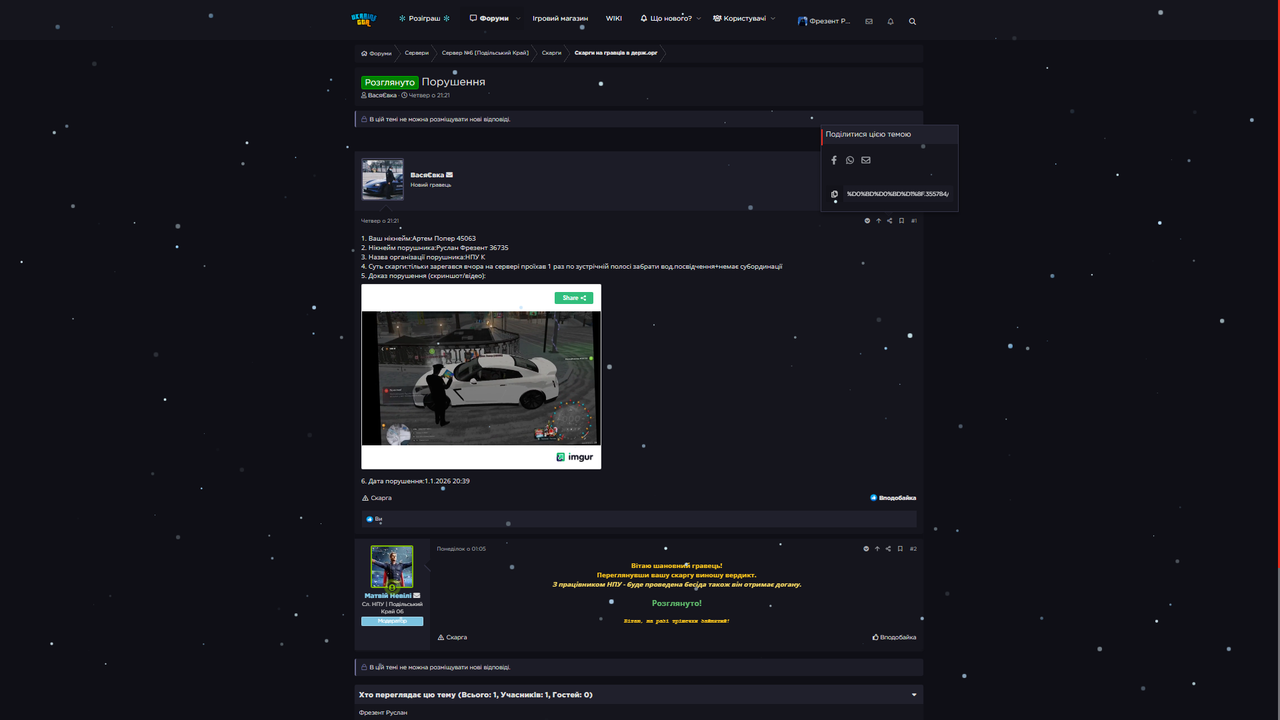Open the embedded imgur screenshot
Image resolution: width=1280 pixels, height=720 pixels.
click(x=481, y=378)
